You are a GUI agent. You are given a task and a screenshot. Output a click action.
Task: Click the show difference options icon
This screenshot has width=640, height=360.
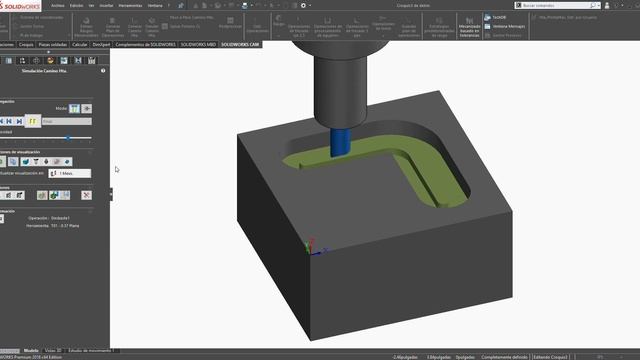pyautogui.click(x=9, y=196)
